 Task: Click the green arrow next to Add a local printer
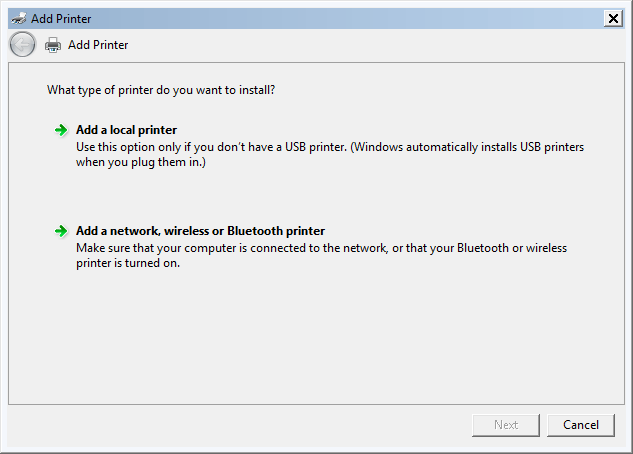(61, 130)
